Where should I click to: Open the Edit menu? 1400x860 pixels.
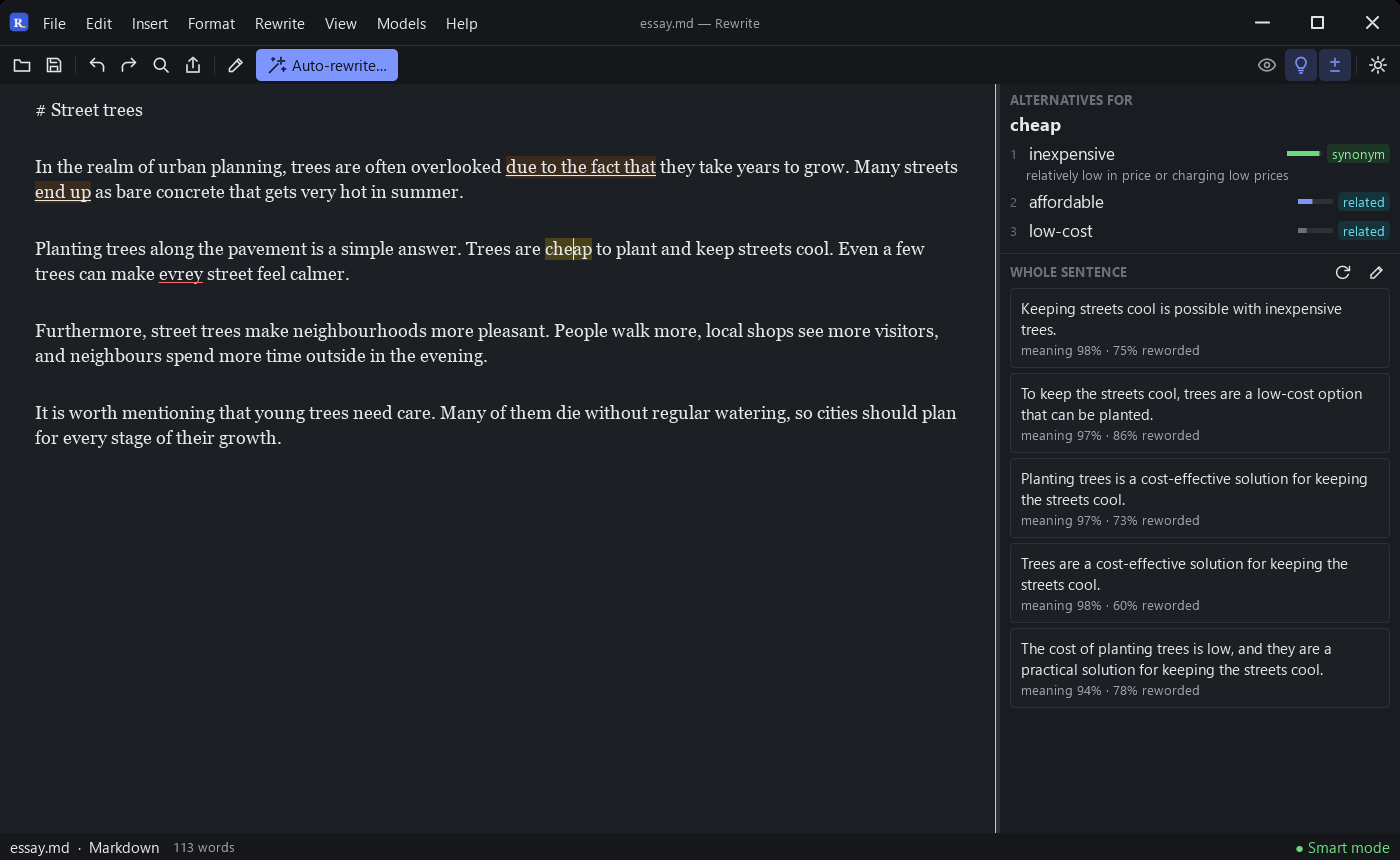[99, 23]
